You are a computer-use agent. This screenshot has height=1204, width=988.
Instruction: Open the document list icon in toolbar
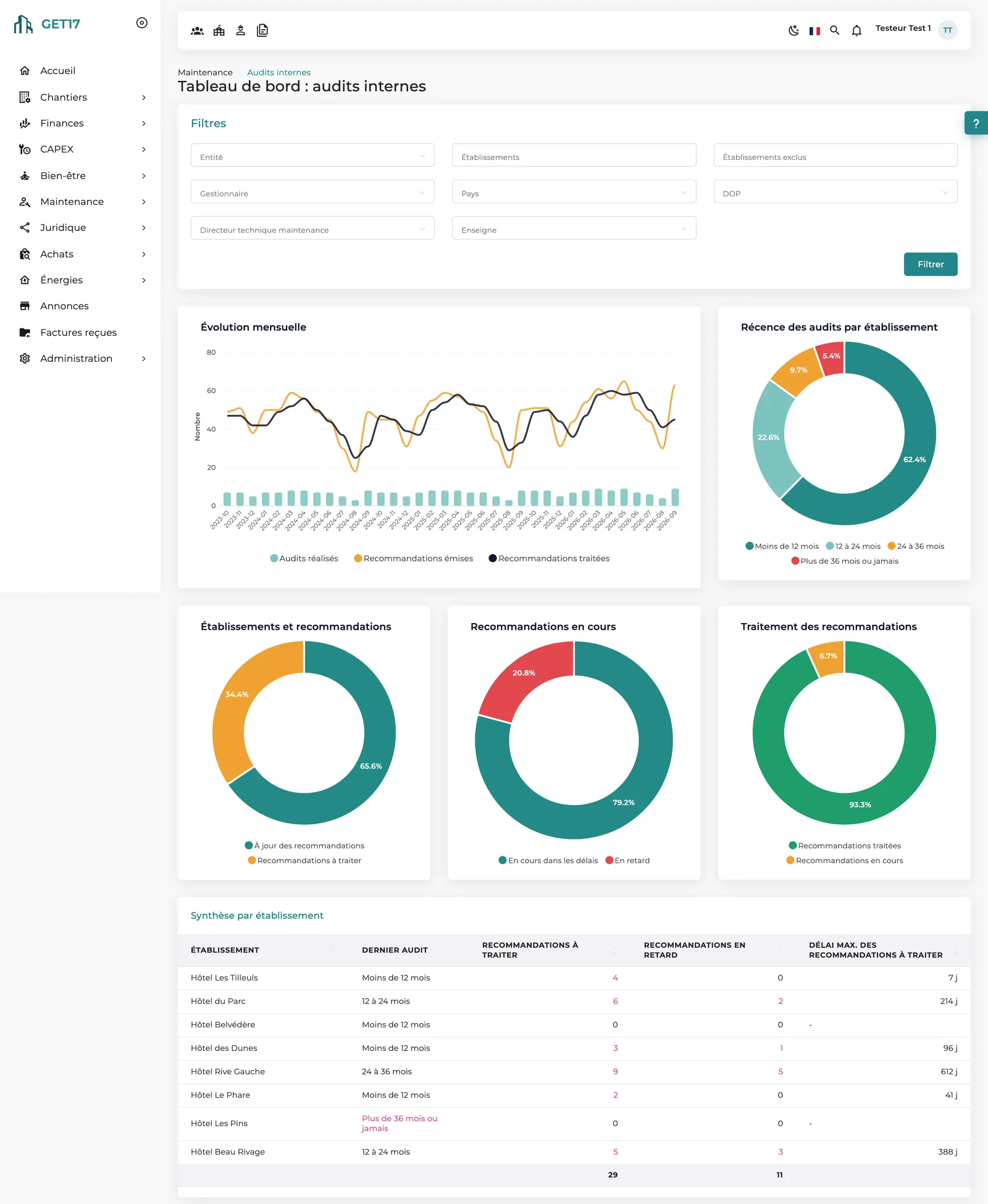click(262, 30)
